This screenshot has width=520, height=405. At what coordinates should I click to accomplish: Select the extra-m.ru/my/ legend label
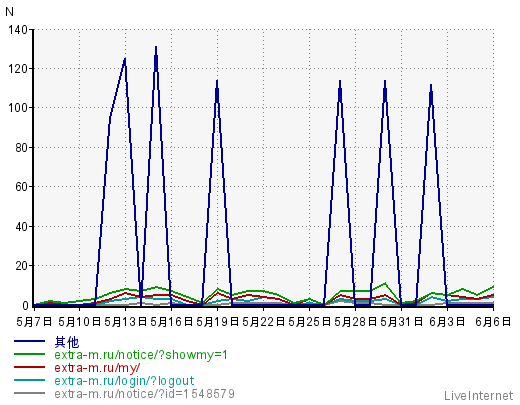tap(97, 368)
